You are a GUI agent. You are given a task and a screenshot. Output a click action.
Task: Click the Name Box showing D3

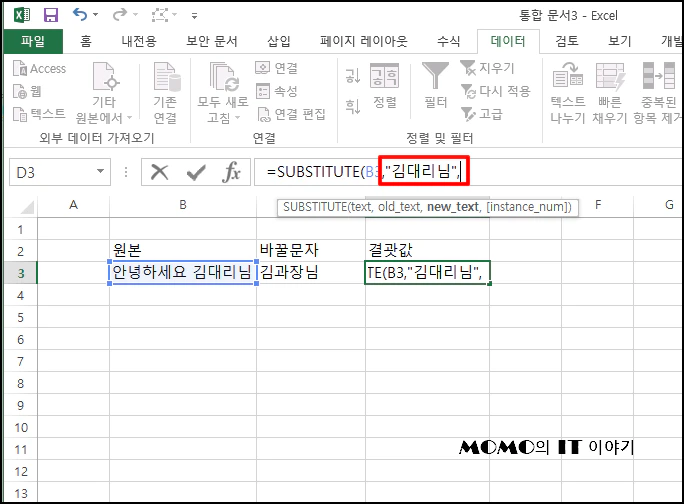[x=51, y=172]
